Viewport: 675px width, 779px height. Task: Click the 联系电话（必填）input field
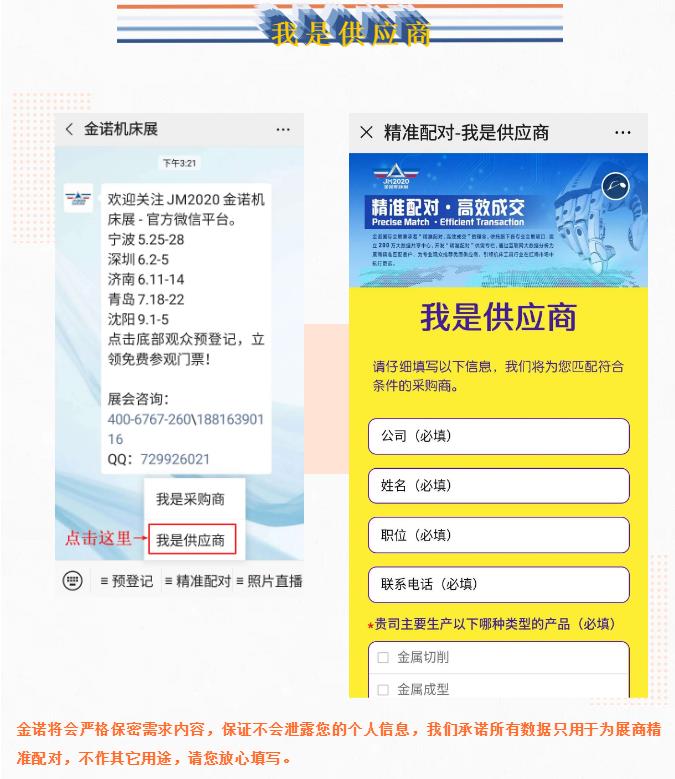click(x=499, y=584)
